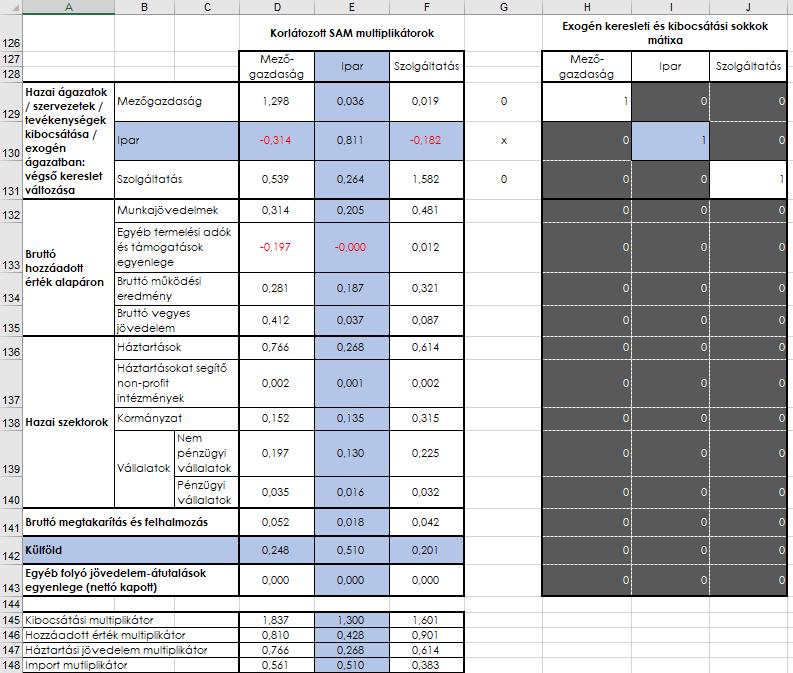Select the cell with value 1,582
This screenshot has height=673, width=793.
point(426,180)
